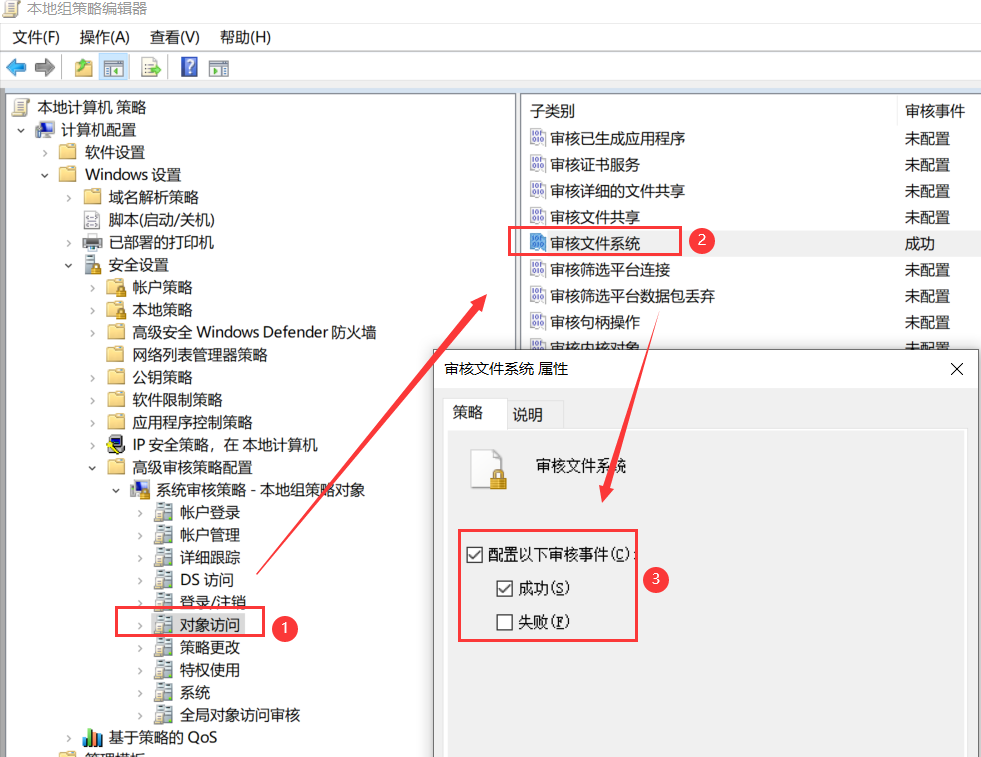This screenshot has width=981, height=757.
Task: Click the icon beside 审核已生成应用程序
Action: tap(537, 138)
